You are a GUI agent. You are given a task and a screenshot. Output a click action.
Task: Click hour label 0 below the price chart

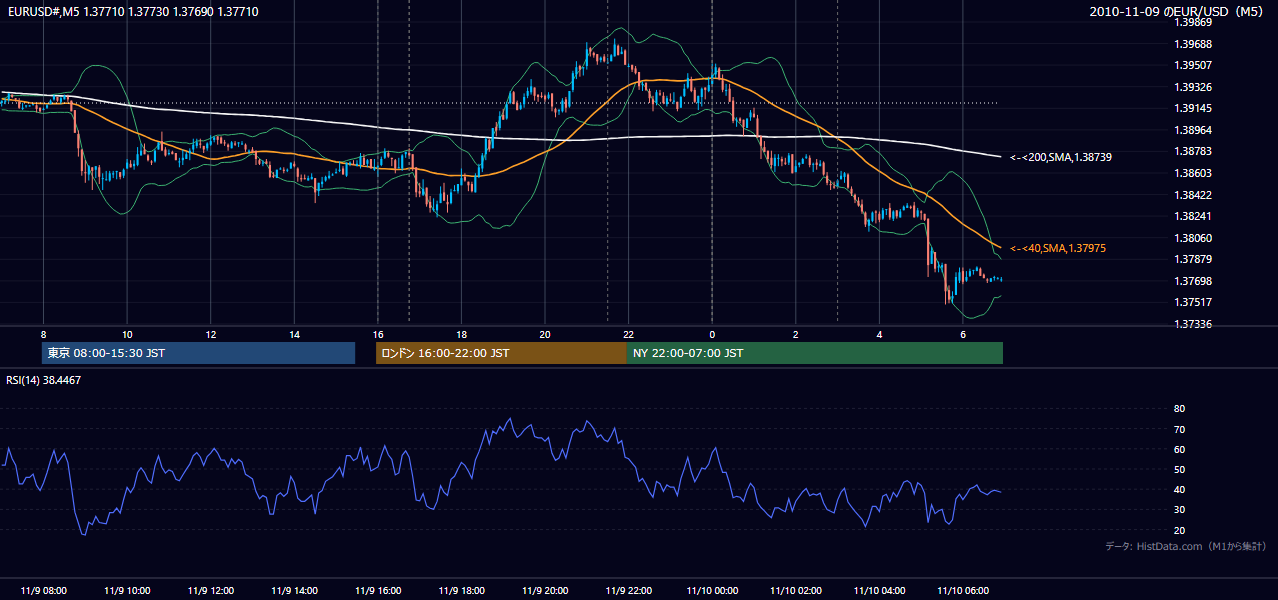pos(711,334)
